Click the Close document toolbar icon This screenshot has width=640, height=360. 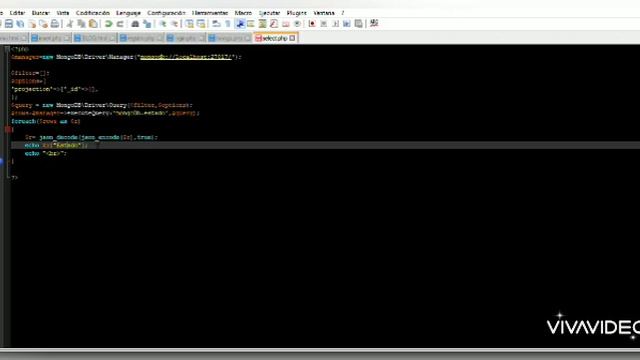[32, 24]
